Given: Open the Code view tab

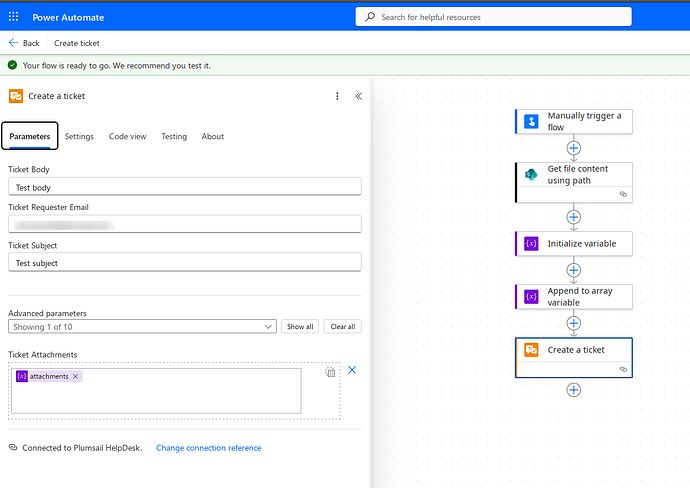Looking at the screenshot, I should tap(127, 136).
